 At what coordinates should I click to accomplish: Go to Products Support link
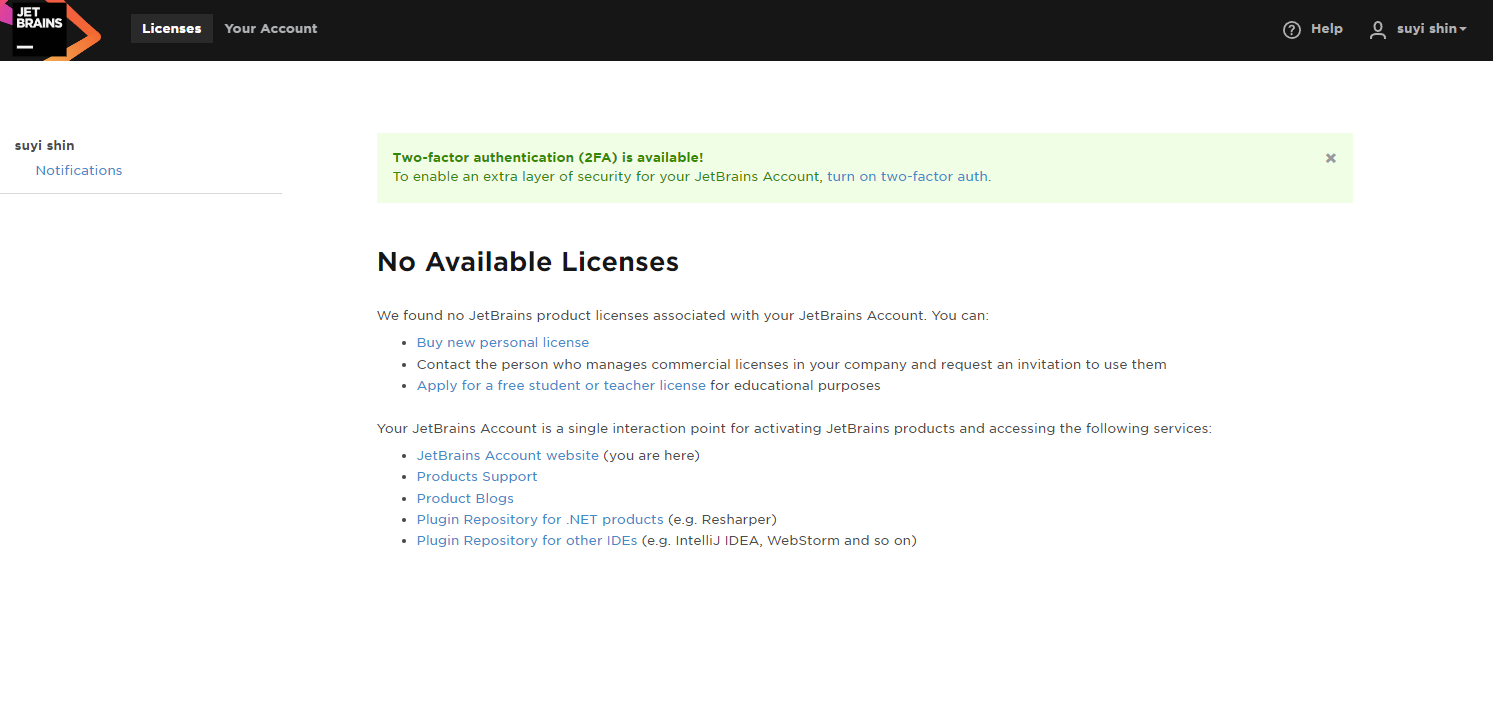click(x=477, y=477)
